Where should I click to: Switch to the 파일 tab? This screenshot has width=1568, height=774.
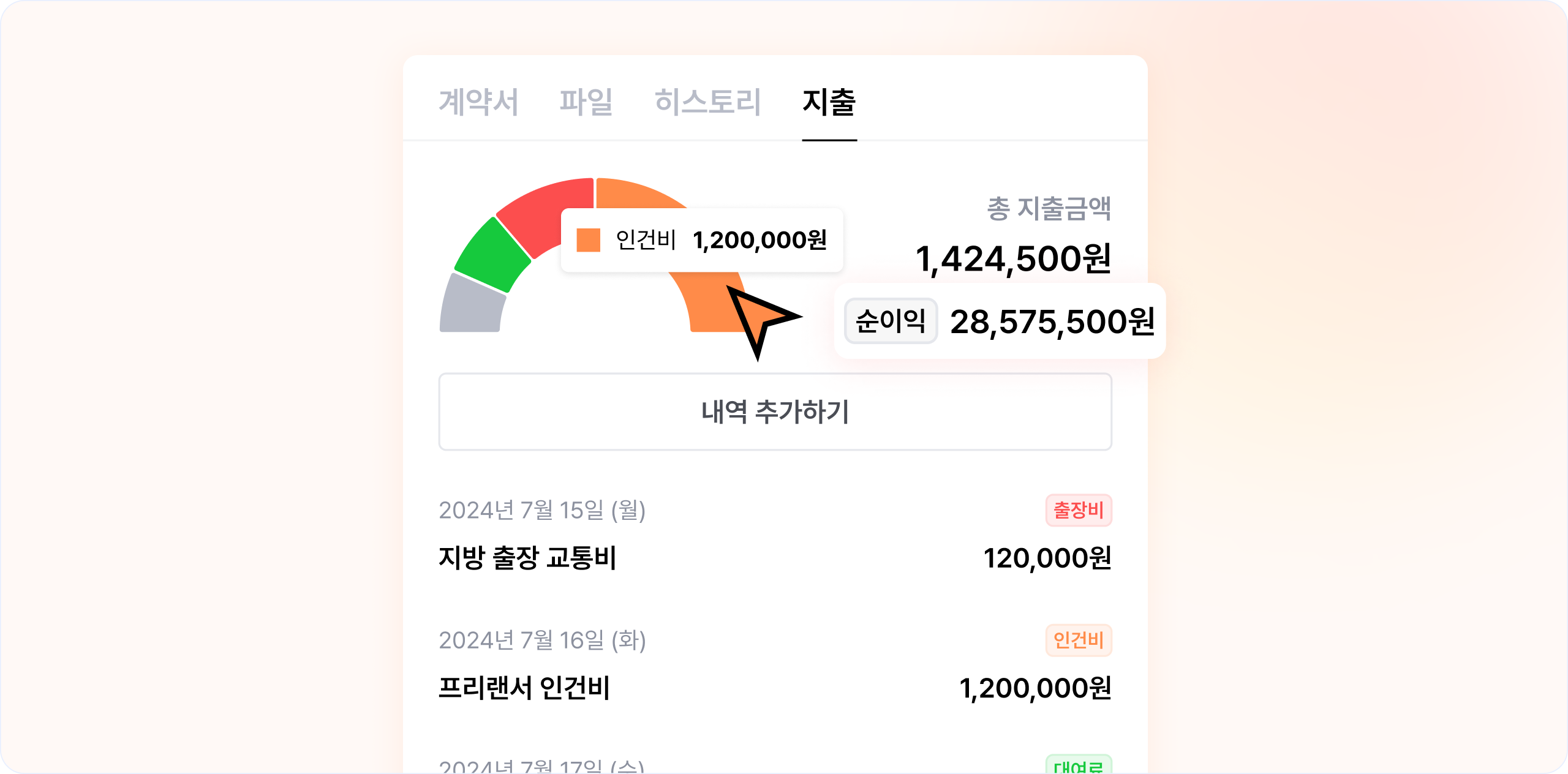point(586,102)
